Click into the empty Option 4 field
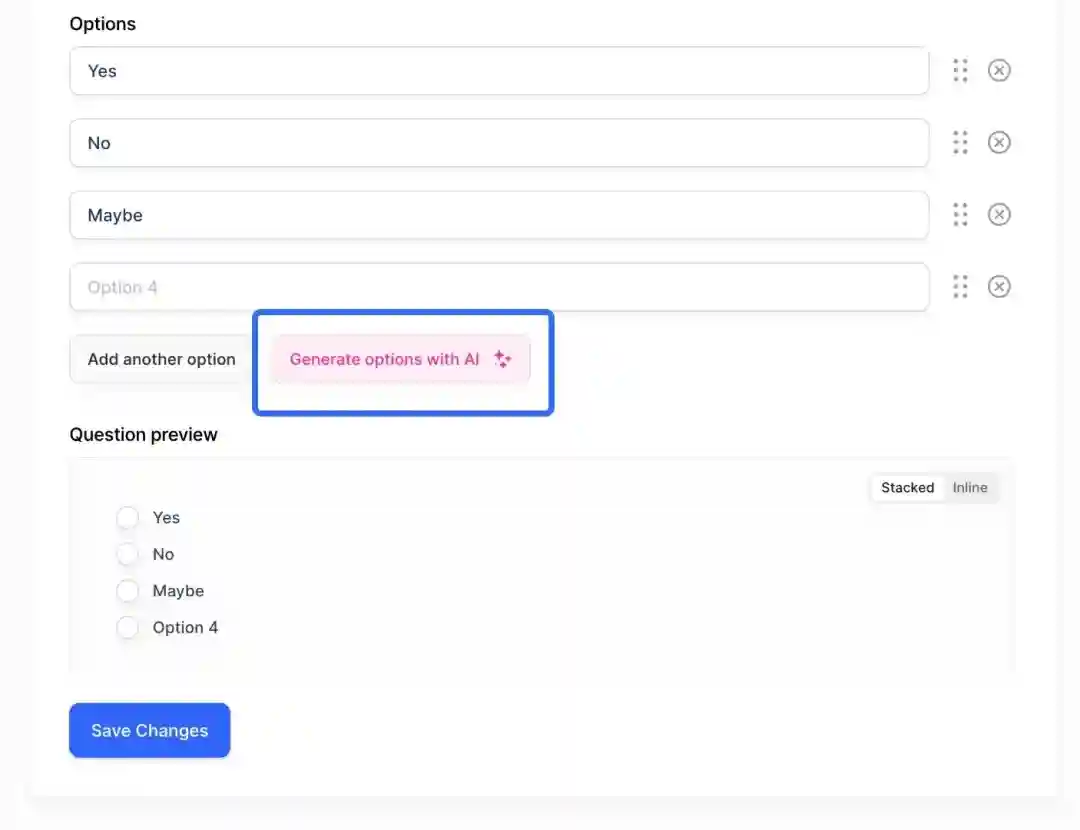1080x830 pixels. (499, 287)
